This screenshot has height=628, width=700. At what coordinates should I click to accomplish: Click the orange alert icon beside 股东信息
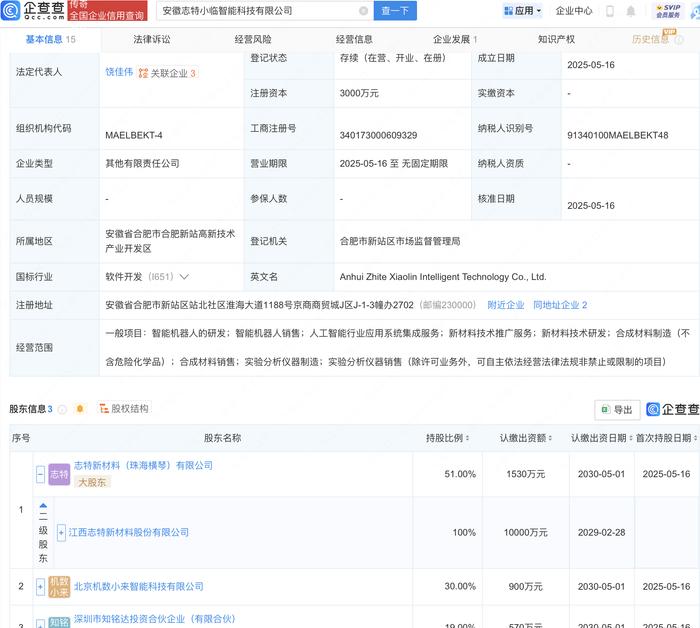pos(80,408)
